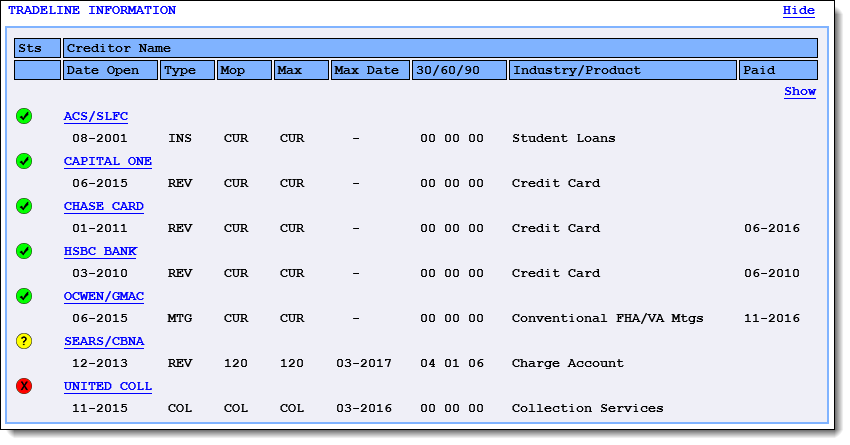The image size is (850, 445).
Task: Select the COL type for UNITED COLL
Action: [x=180, y=408]
